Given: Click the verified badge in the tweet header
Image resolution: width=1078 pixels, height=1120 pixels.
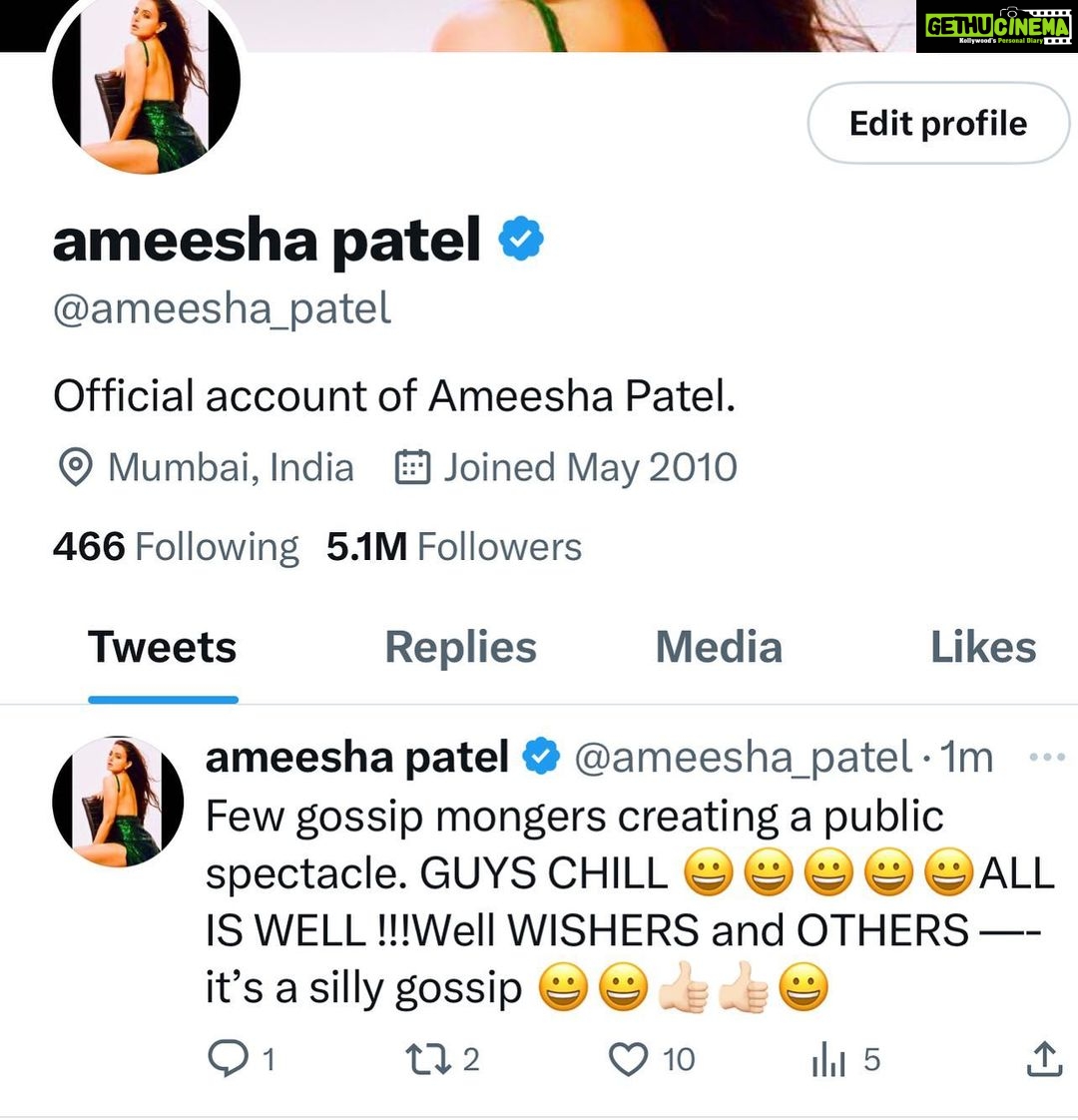Looking at the screenshot, I should (542, 757).
